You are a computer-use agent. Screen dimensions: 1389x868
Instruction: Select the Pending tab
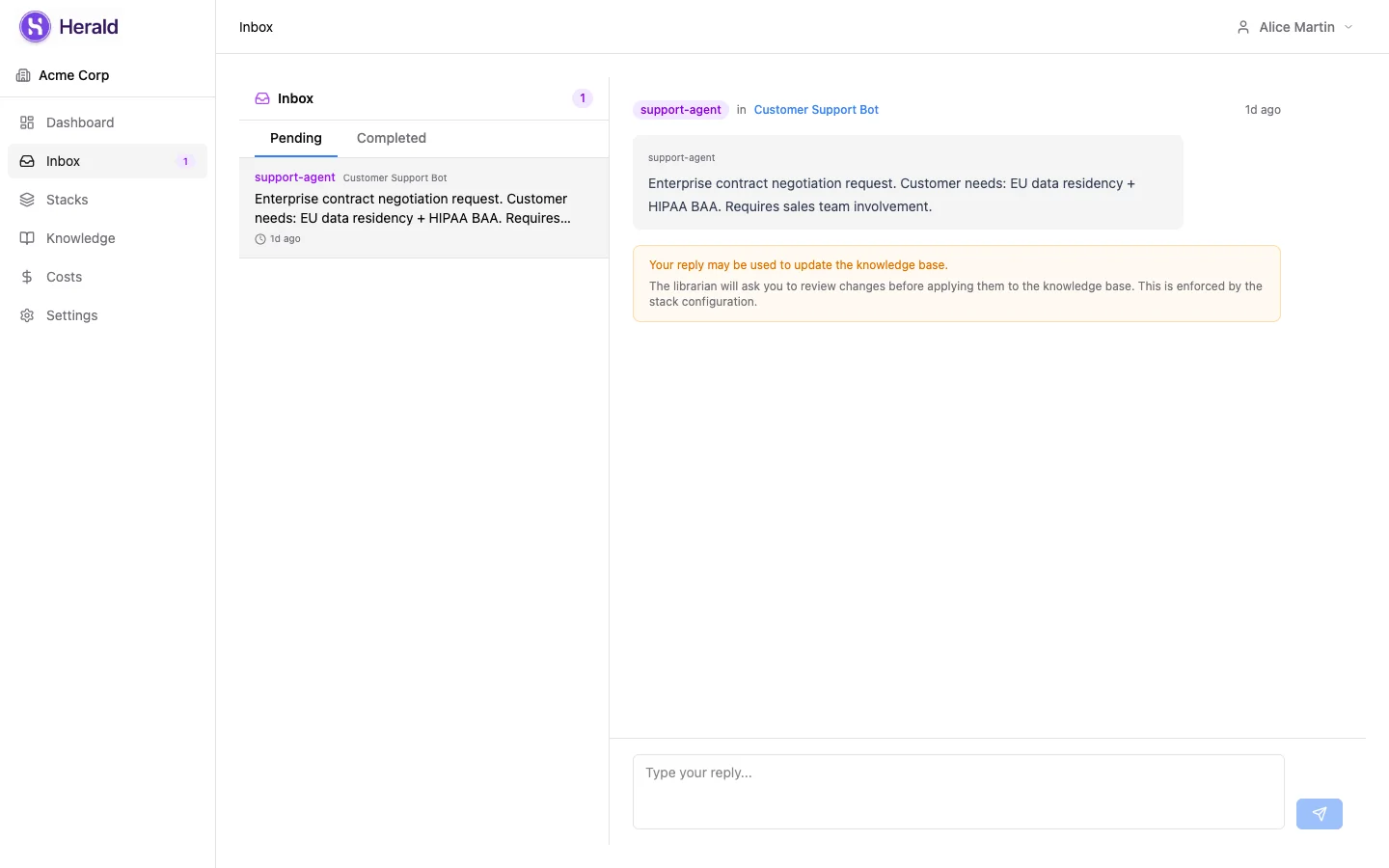tap(295, 138)
